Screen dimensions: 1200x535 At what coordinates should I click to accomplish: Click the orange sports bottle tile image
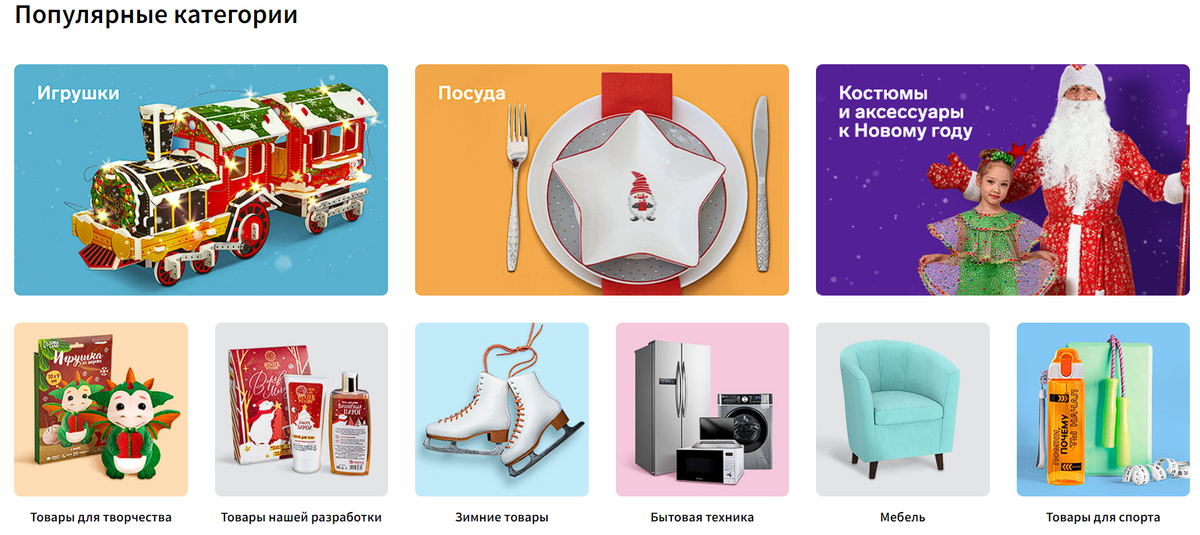[x=1103, y=409]
